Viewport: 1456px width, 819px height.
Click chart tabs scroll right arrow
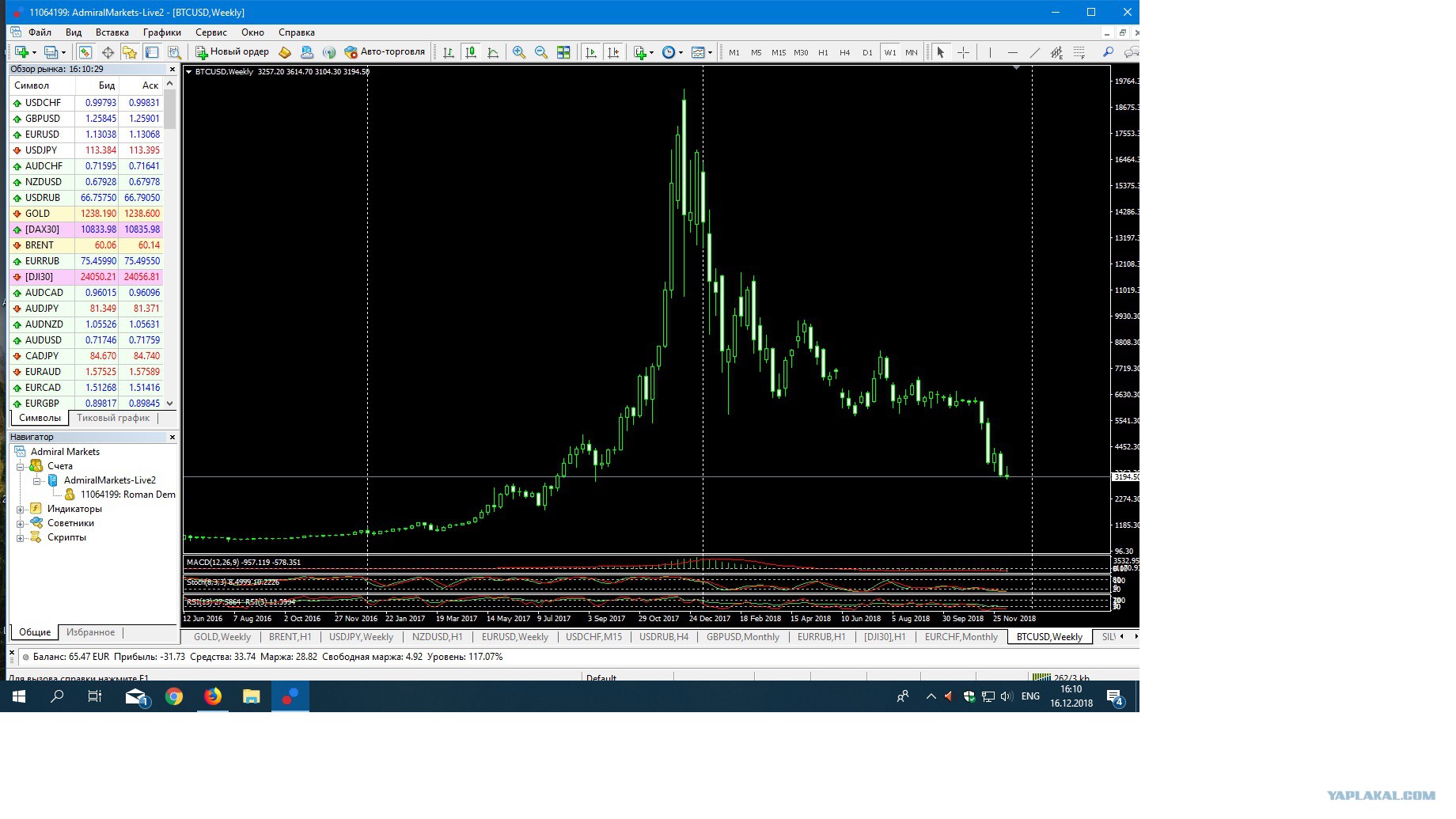(1136, 637)
